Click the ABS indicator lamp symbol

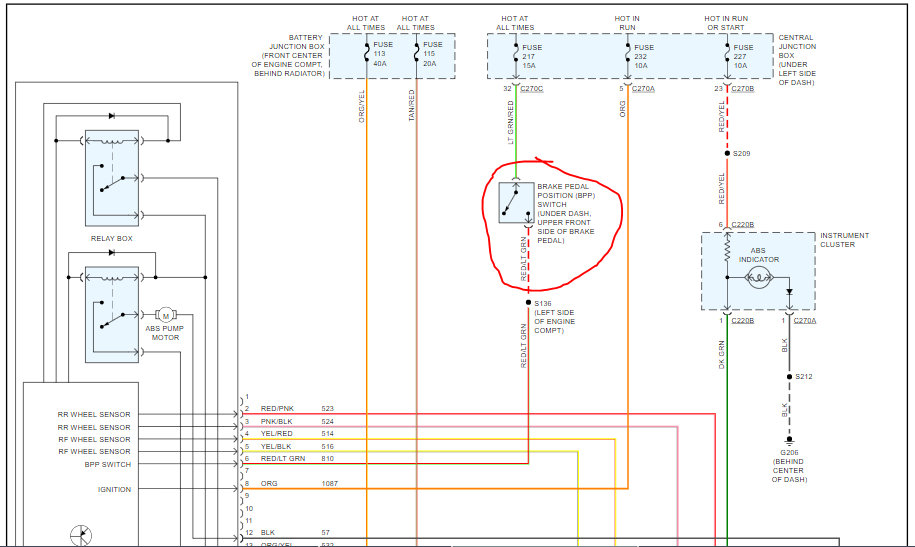759,277
